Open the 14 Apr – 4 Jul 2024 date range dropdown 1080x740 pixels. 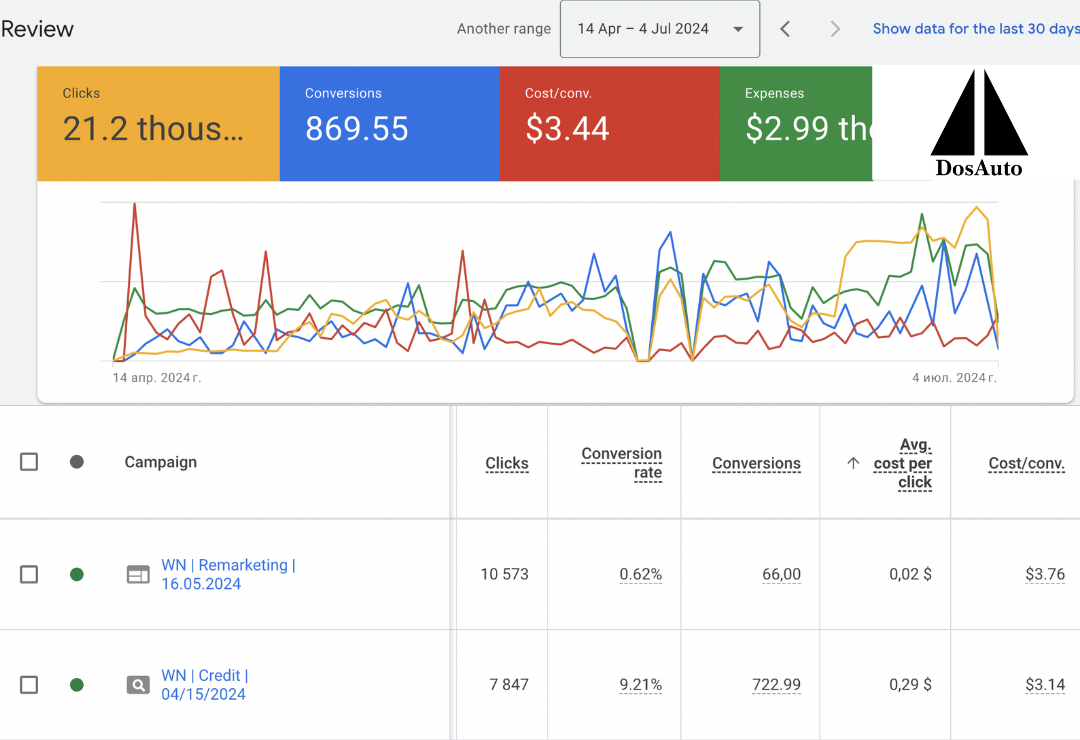660,29
